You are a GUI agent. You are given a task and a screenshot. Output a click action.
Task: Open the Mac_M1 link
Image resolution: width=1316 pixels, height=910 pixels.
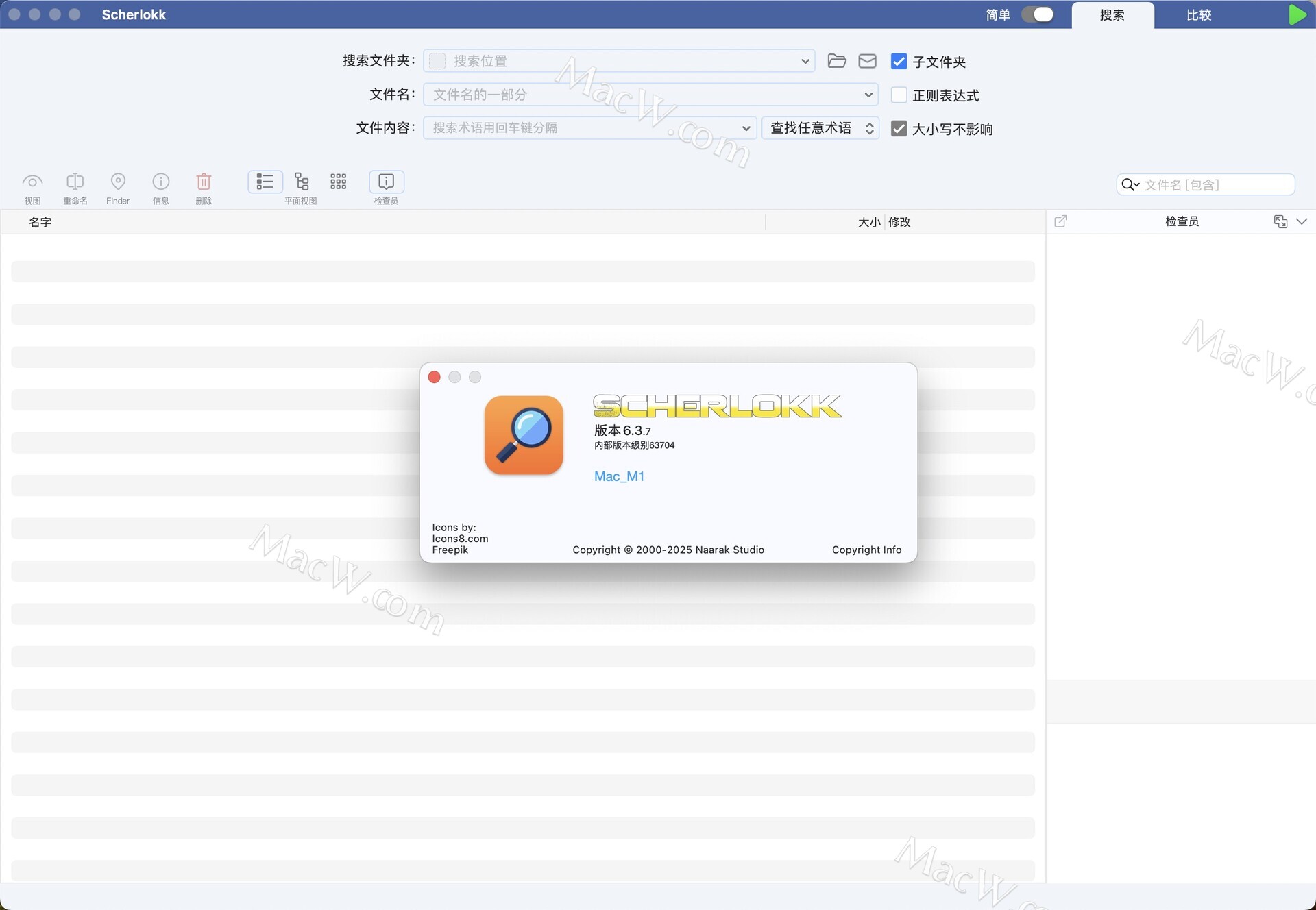pyautogui.click(x=619, y=476)
